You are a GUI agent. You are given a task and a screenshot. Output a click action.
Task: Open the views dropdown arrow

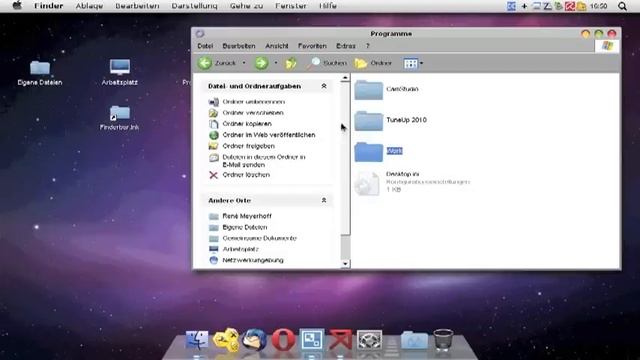click(422, 63)
